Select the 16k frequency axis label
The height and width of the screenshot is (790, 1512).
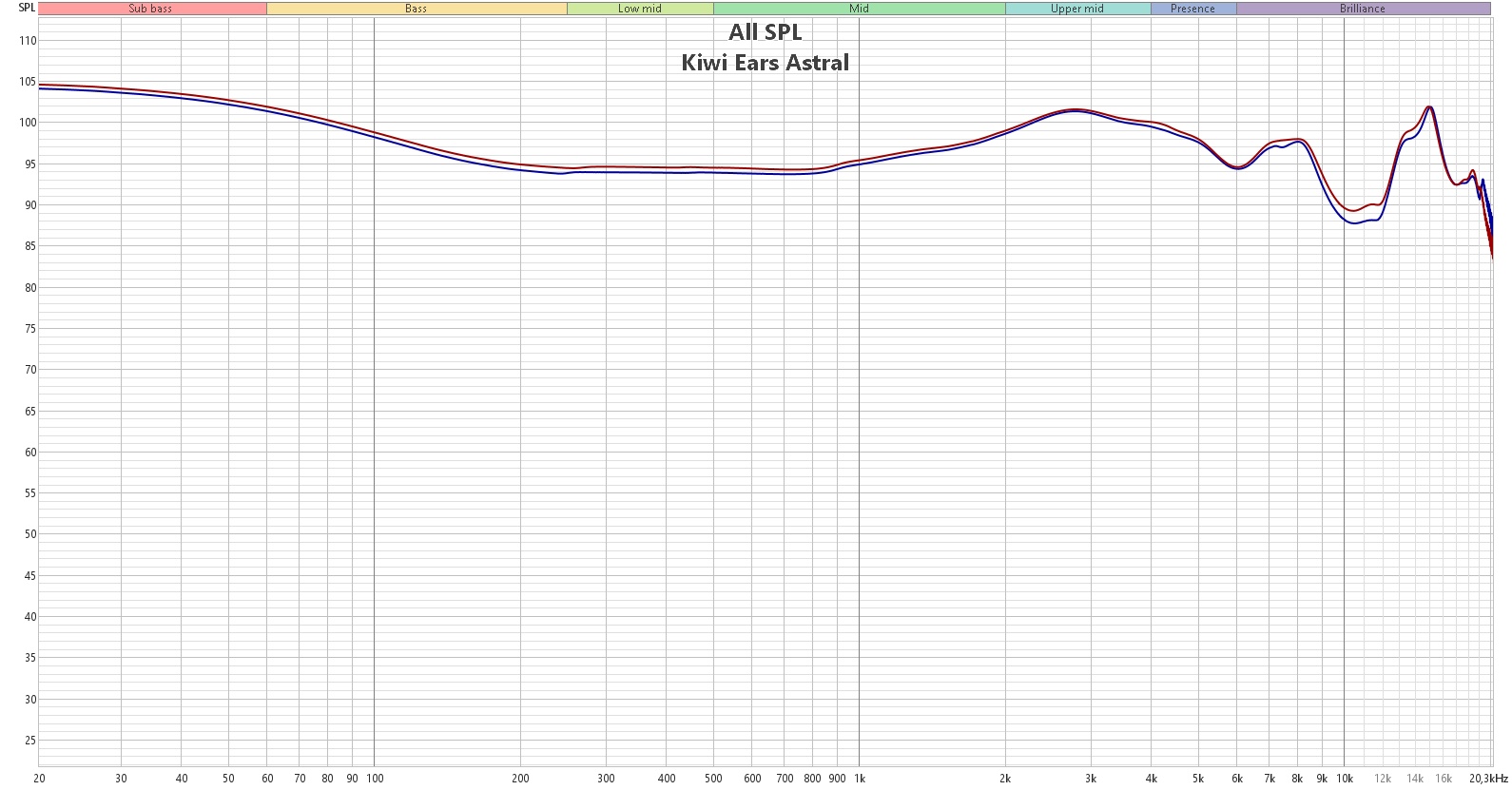pos(1444,779)
